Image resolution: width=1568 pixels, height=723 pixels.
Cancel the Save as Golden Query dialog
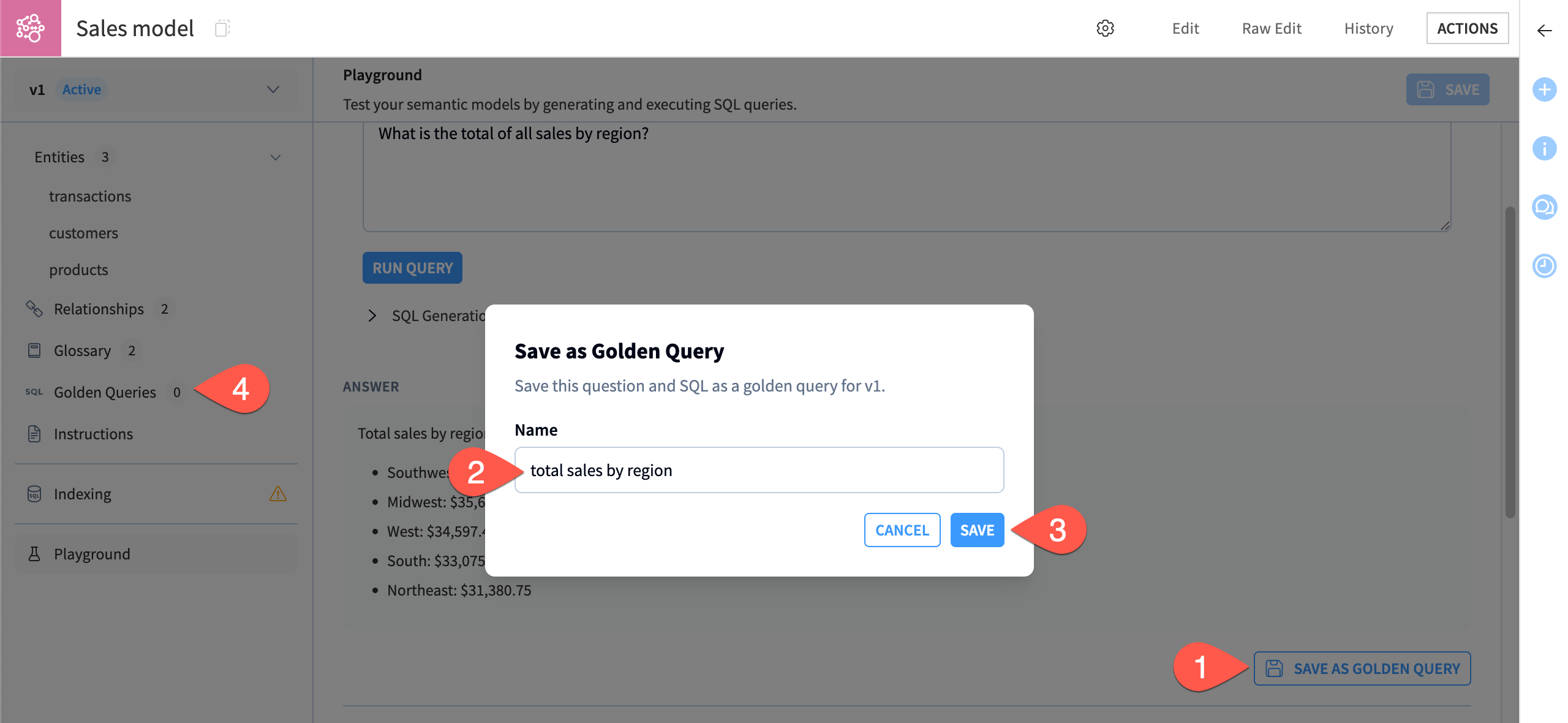[x=902, y=530]
